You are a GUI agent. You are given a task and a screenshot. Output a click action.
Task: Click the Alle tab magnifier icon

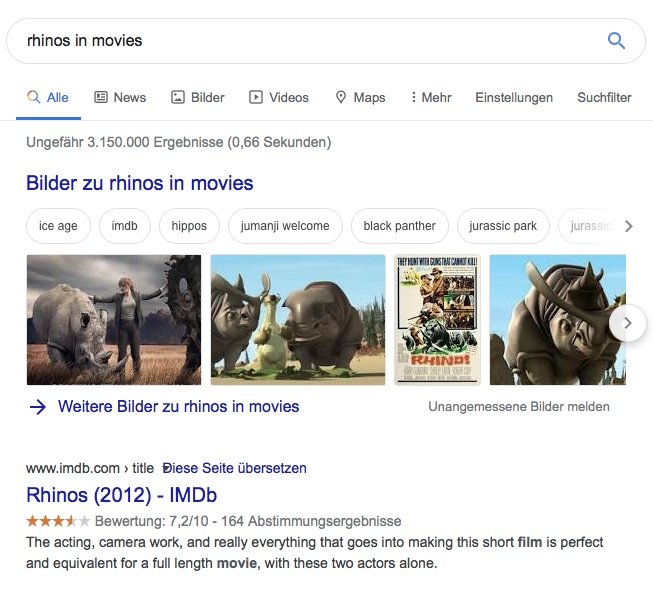click(x=34, y=97)
